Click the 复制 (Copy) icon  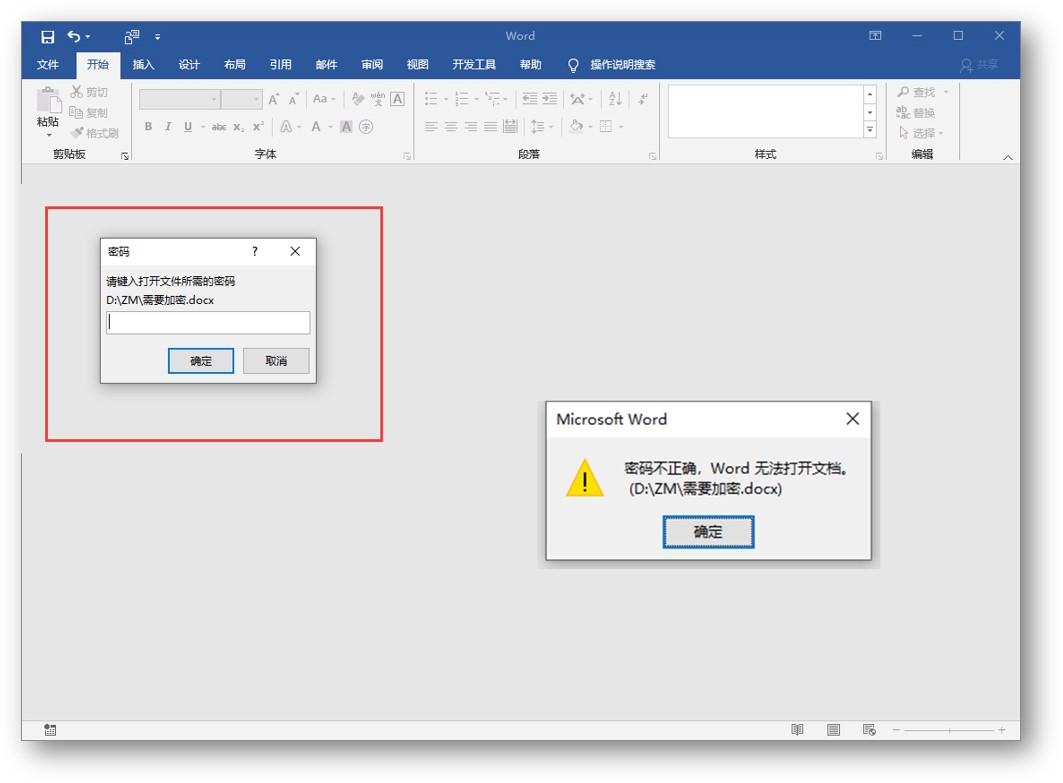click(x=76, y=110)
